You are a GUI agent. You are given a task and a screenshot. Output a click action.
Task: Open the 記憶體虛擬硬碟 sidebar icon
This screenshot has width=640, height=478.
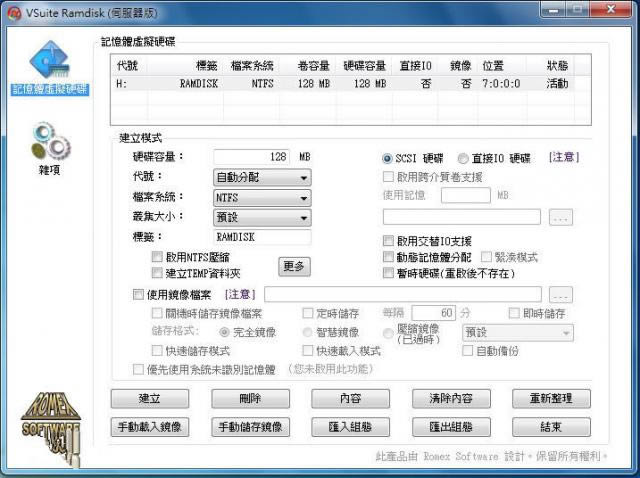(49, 67)
